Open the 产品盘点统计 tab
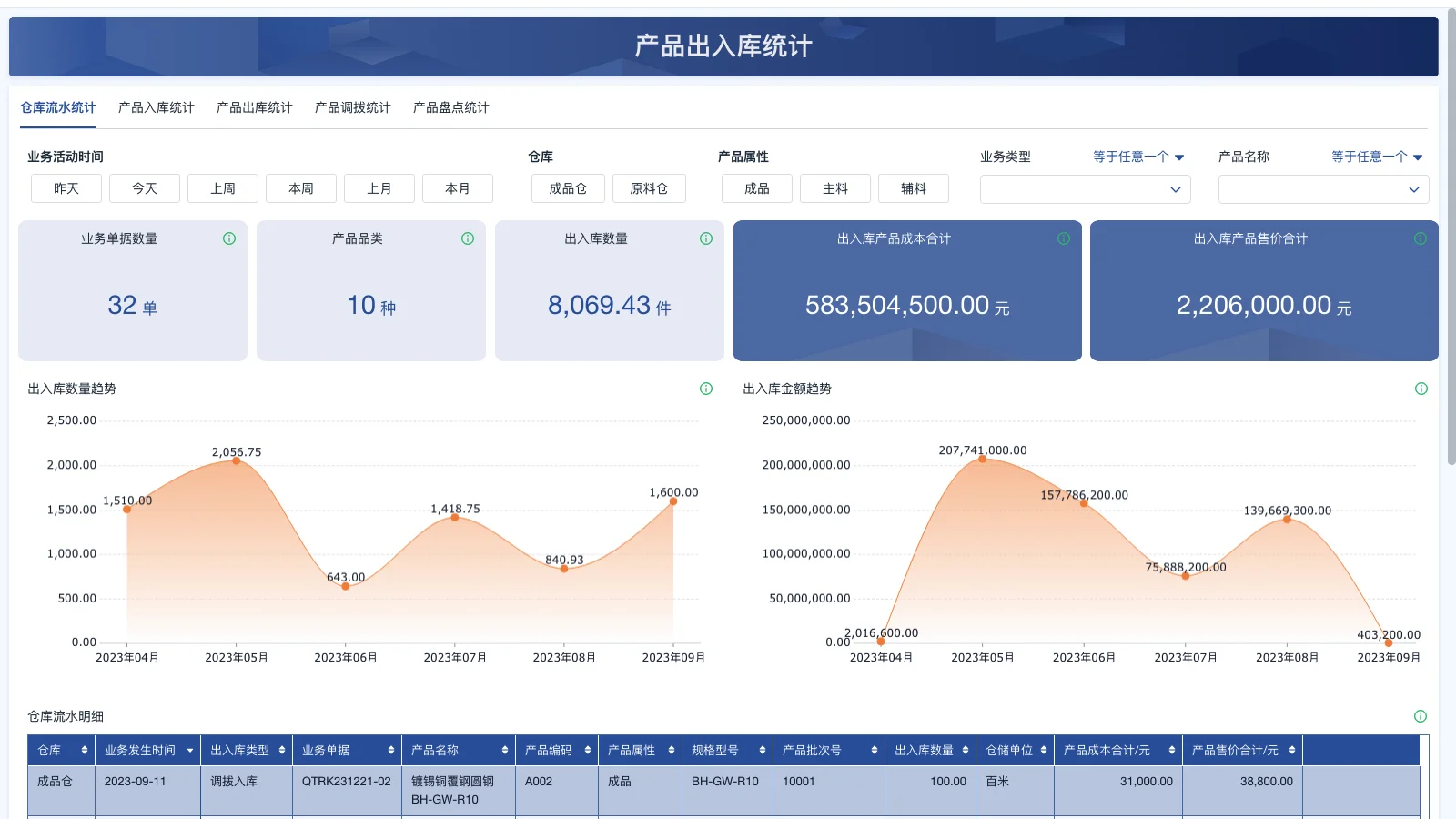Image resolution: width=1456 pixels, height=819 pixels. pos(450,106)
